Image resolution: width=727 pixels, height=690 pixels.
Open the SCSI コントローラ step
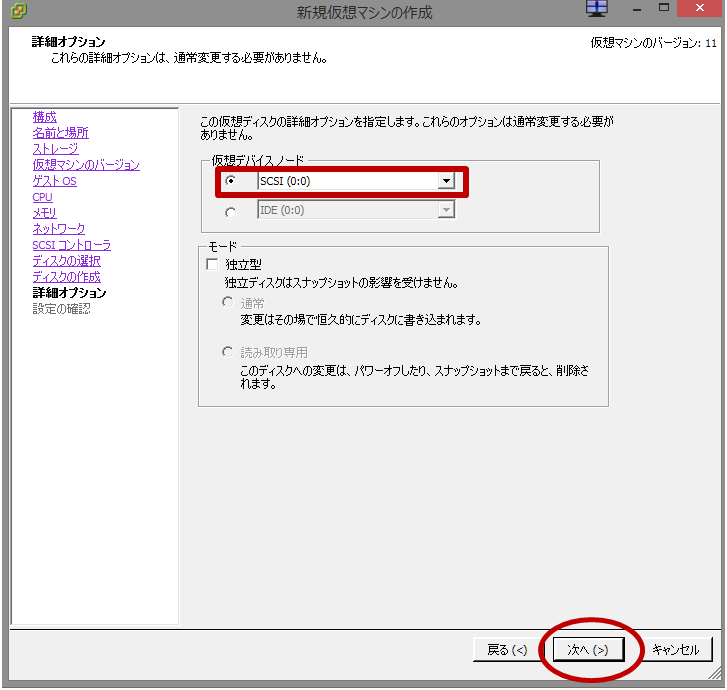pos(71,245)
